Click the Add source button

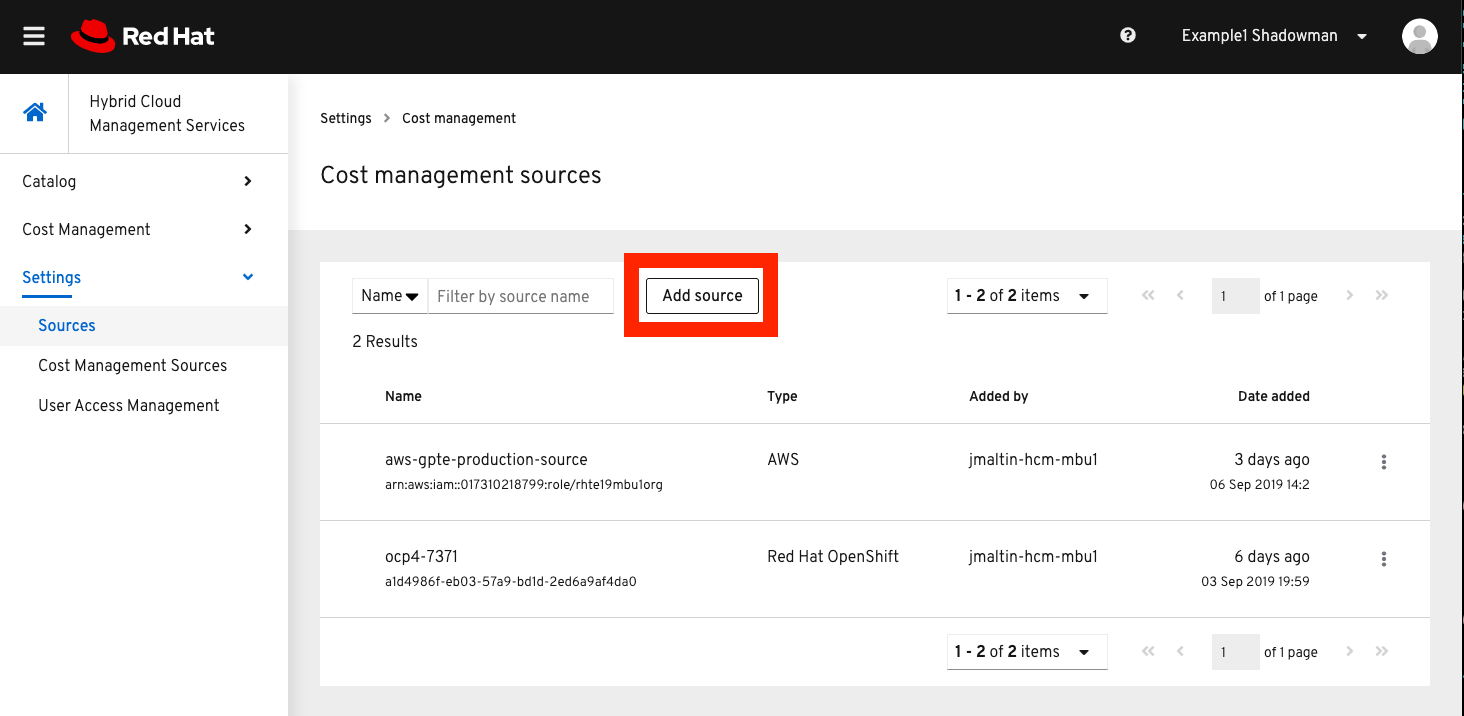(x=702, y=296)
